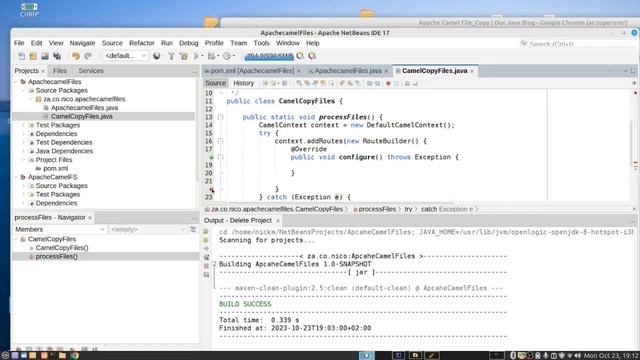
Task: Click the first profiler icon after memory bar
Action: pos(300,56)
